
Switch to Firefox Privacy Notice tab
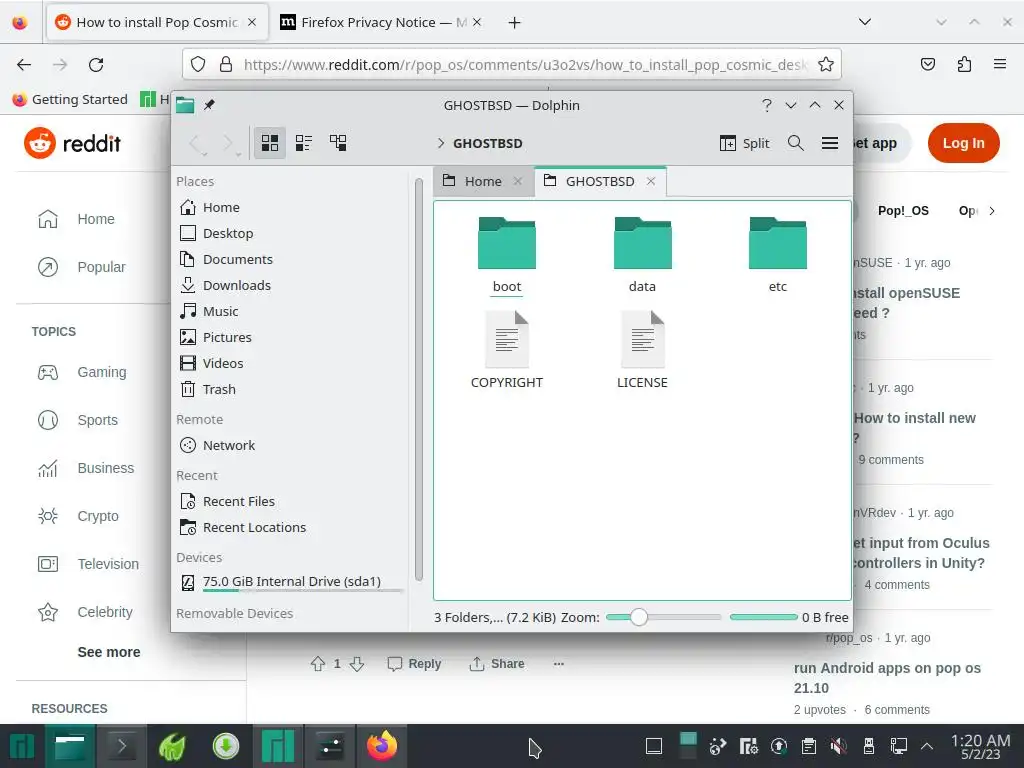(x=380, y=22)
